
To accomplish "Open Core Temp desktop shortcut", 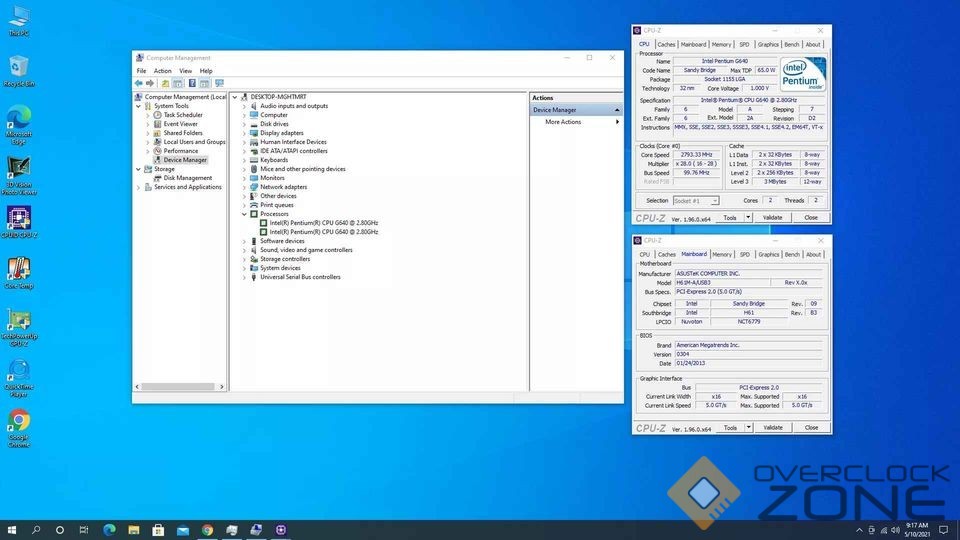I will pos(19,273).
